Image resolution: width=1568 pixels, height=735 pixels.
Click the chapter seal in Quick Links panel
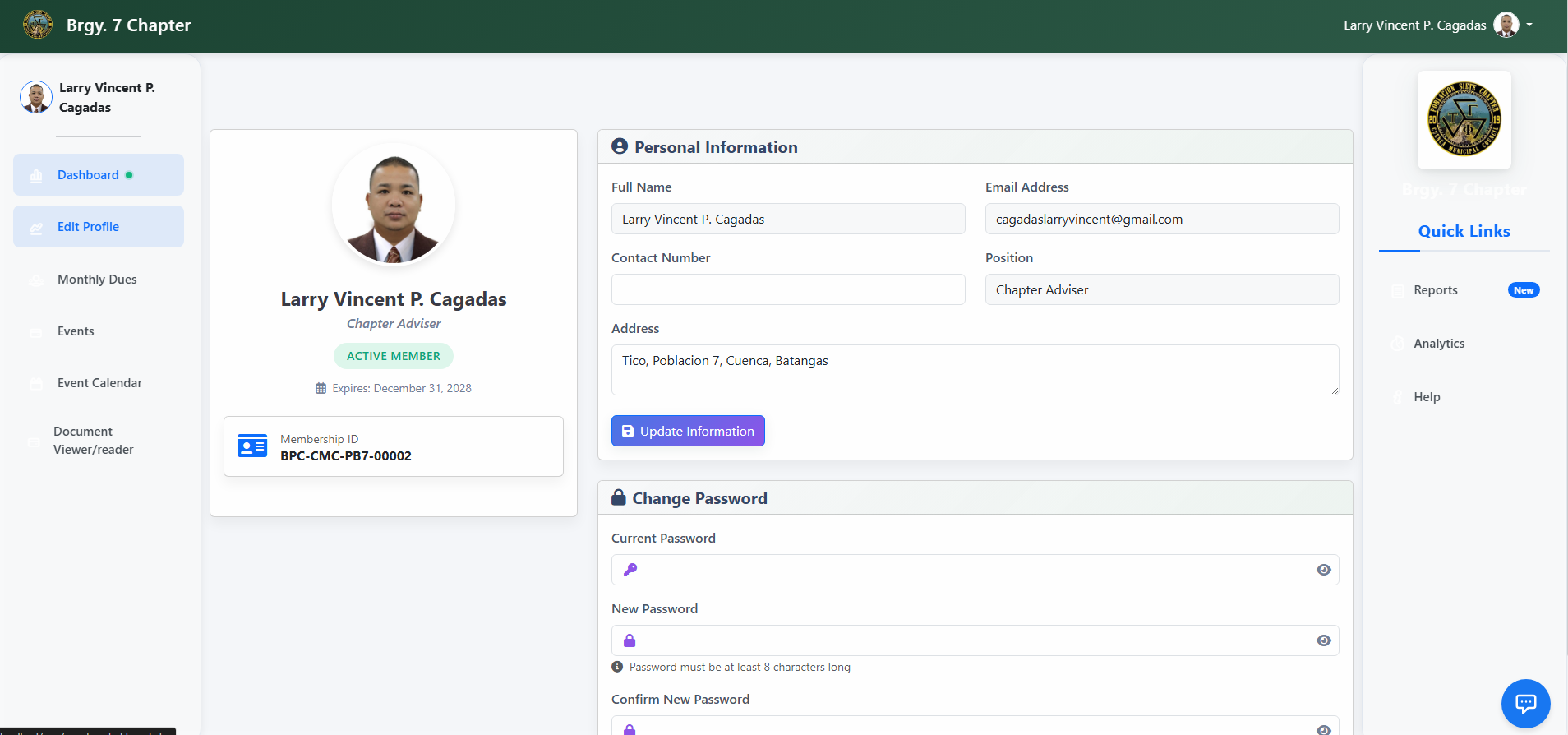[1464, 119]
